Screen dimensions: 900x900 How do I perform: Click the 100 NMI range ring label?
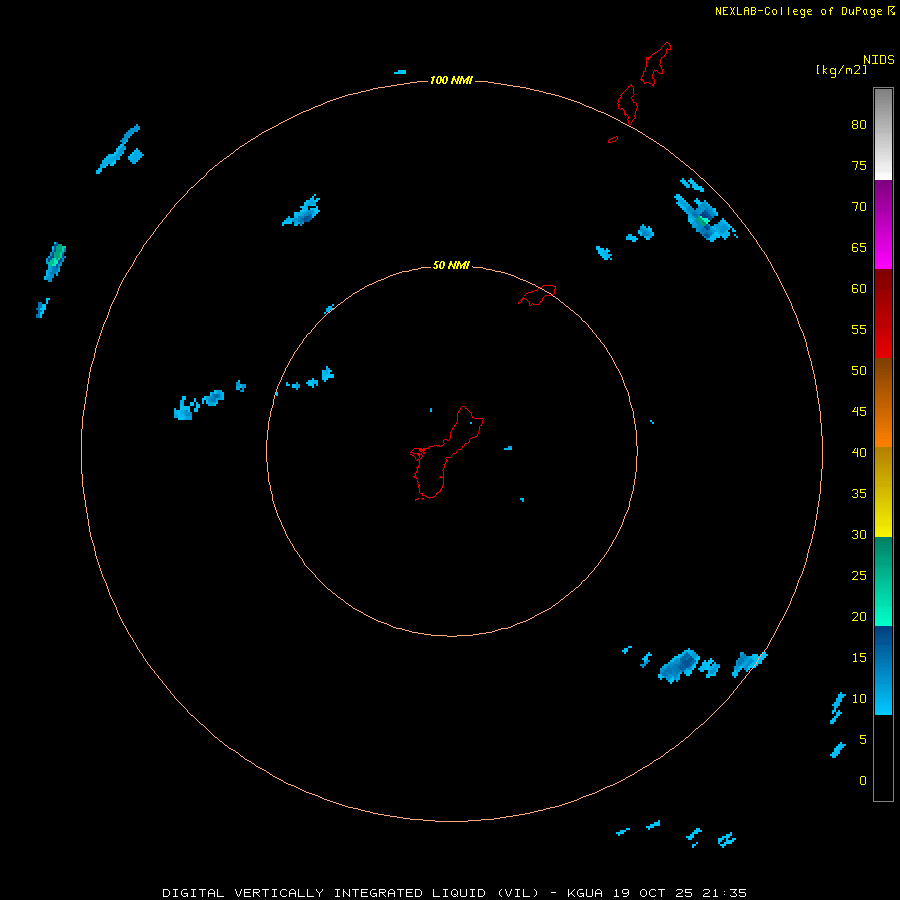click(451, 80)
